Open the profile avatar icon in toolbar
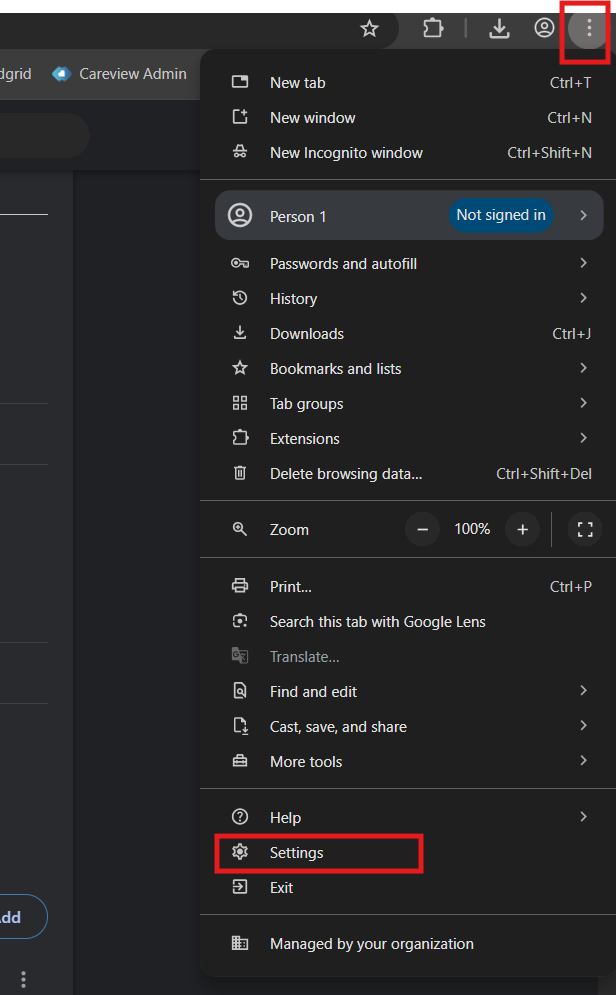The image size is (616, 995). coord(544,29)
